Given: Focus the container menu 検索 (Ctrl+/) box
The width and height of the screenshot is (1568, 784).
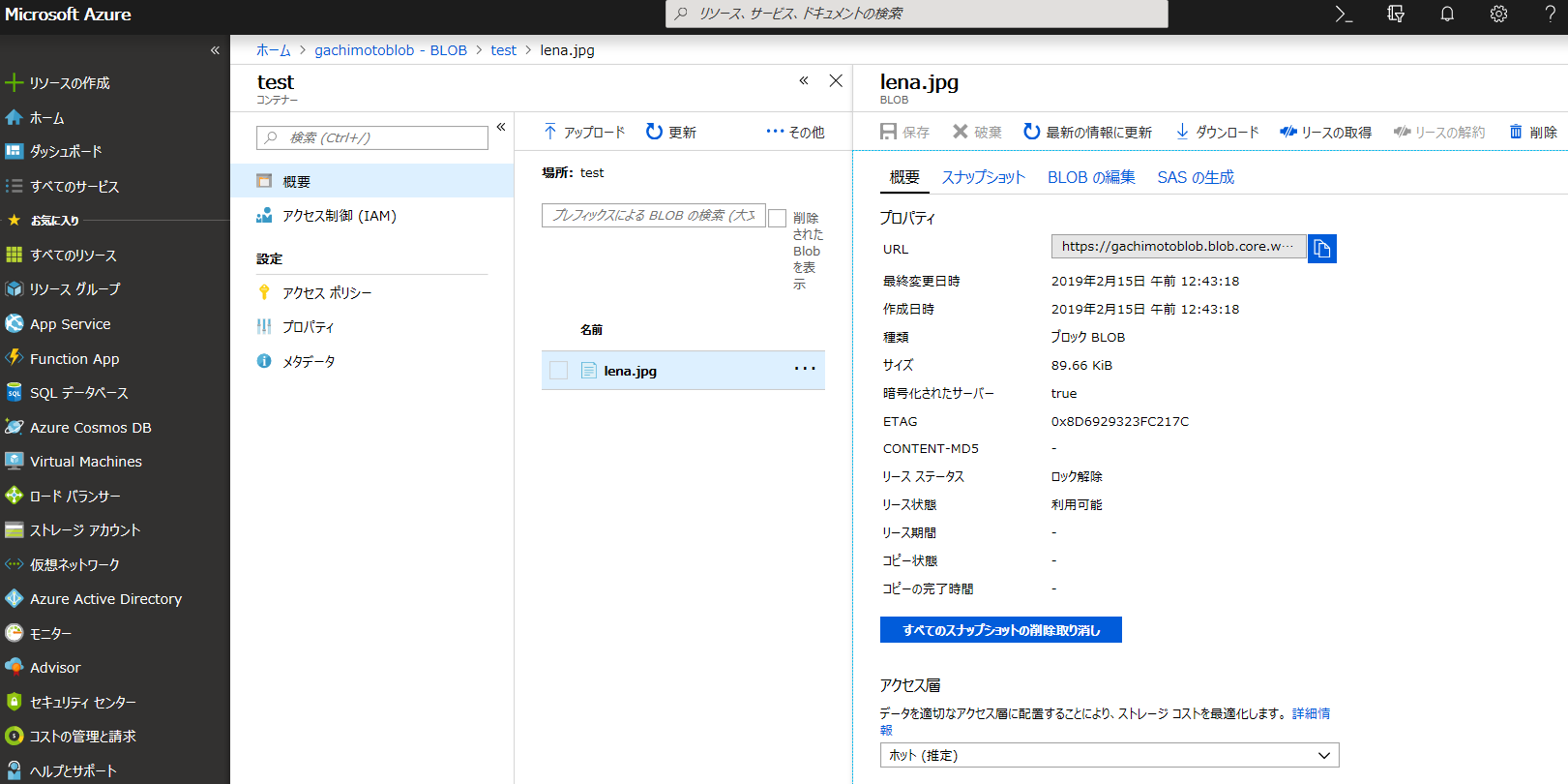Looking at the screenshot, I should coord(372,137).
